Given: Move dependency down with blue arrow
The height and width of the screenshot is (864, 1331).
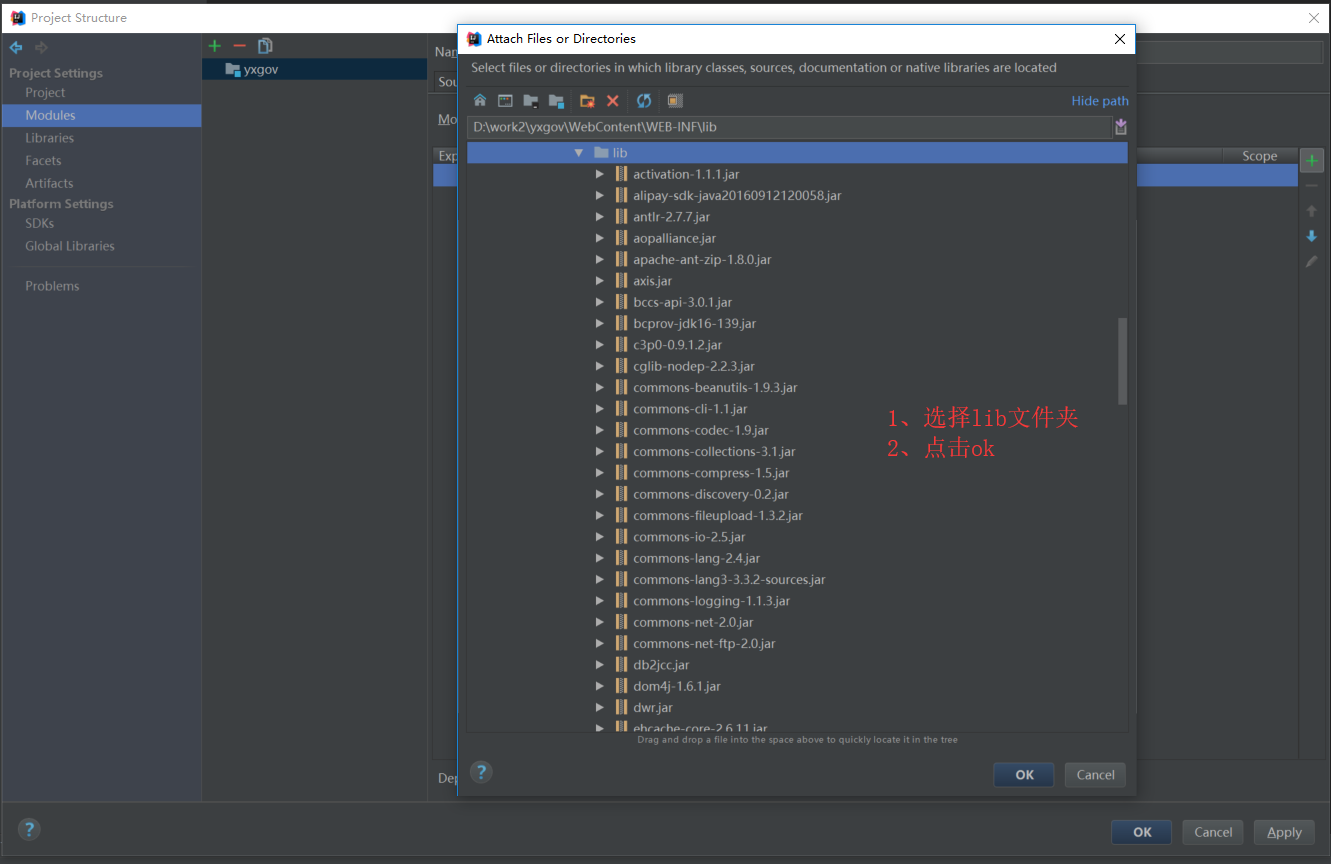Looking at the screenshot, I should (1311, 236).
